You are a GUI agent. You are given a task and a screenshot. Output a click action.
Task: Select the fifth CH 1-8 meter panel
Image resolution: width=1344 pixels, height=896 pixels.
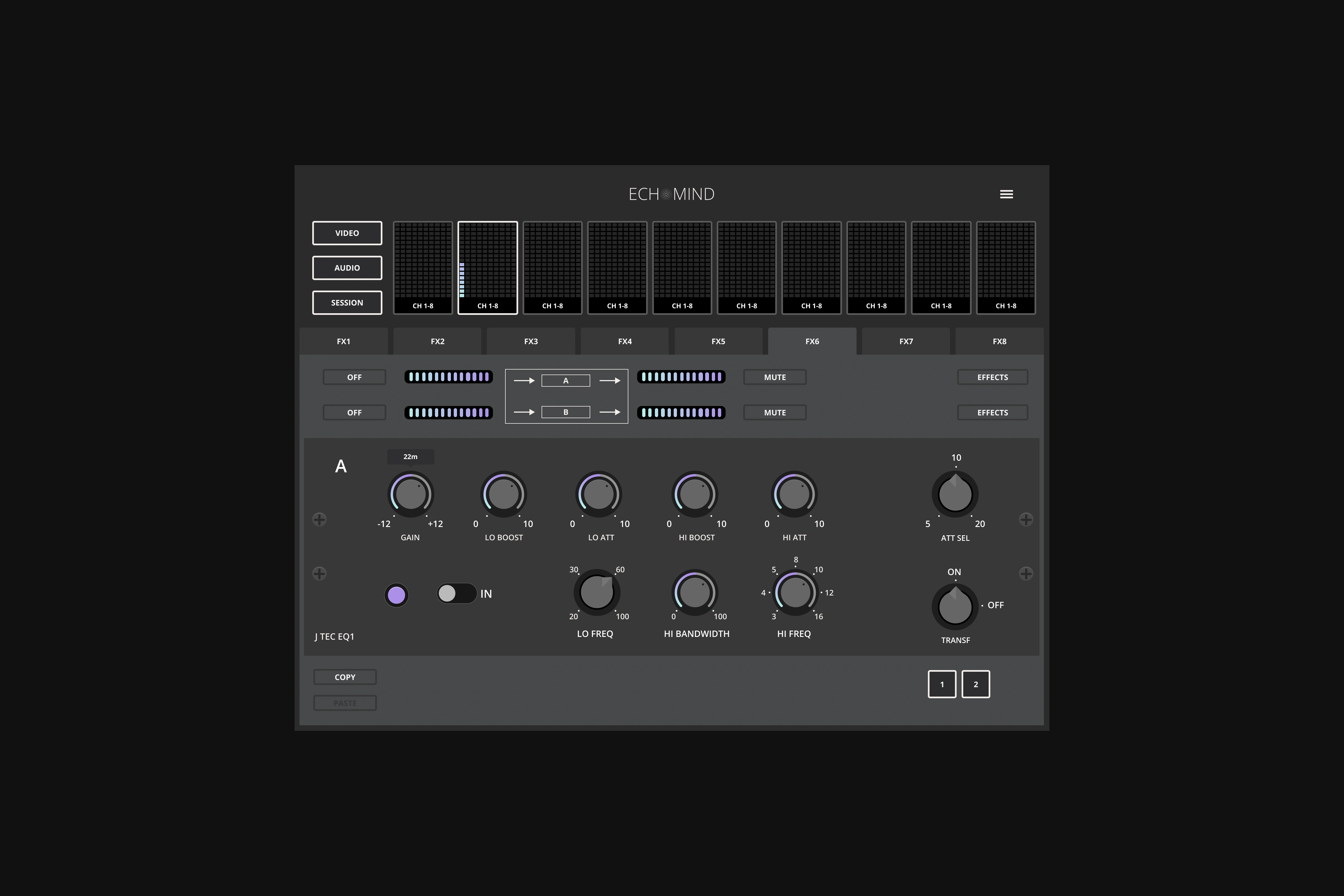(682, 268)
